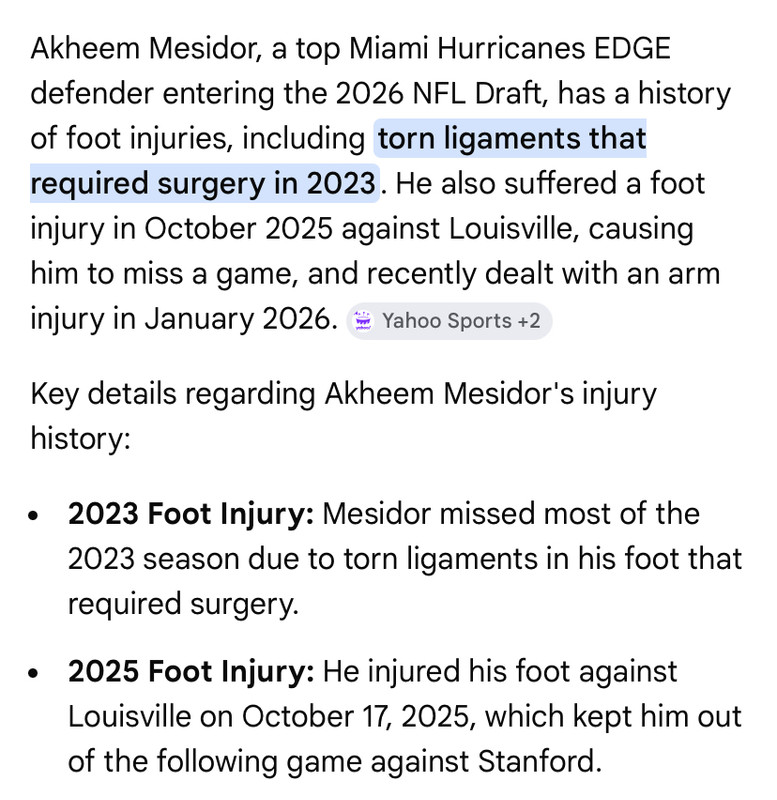Click 'Akheem Mesidor' at the paragraph start
This screenshot has height=800, width=777.
[144, 48]
